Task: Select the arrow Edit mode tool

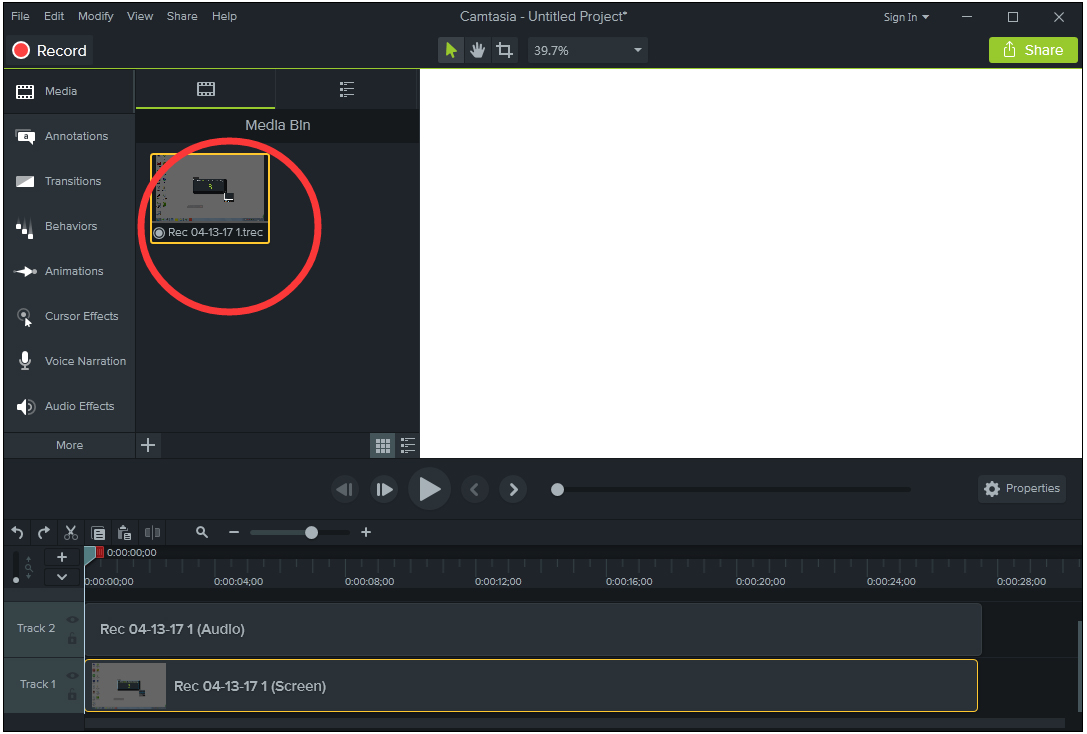Action: coord(451,50)
